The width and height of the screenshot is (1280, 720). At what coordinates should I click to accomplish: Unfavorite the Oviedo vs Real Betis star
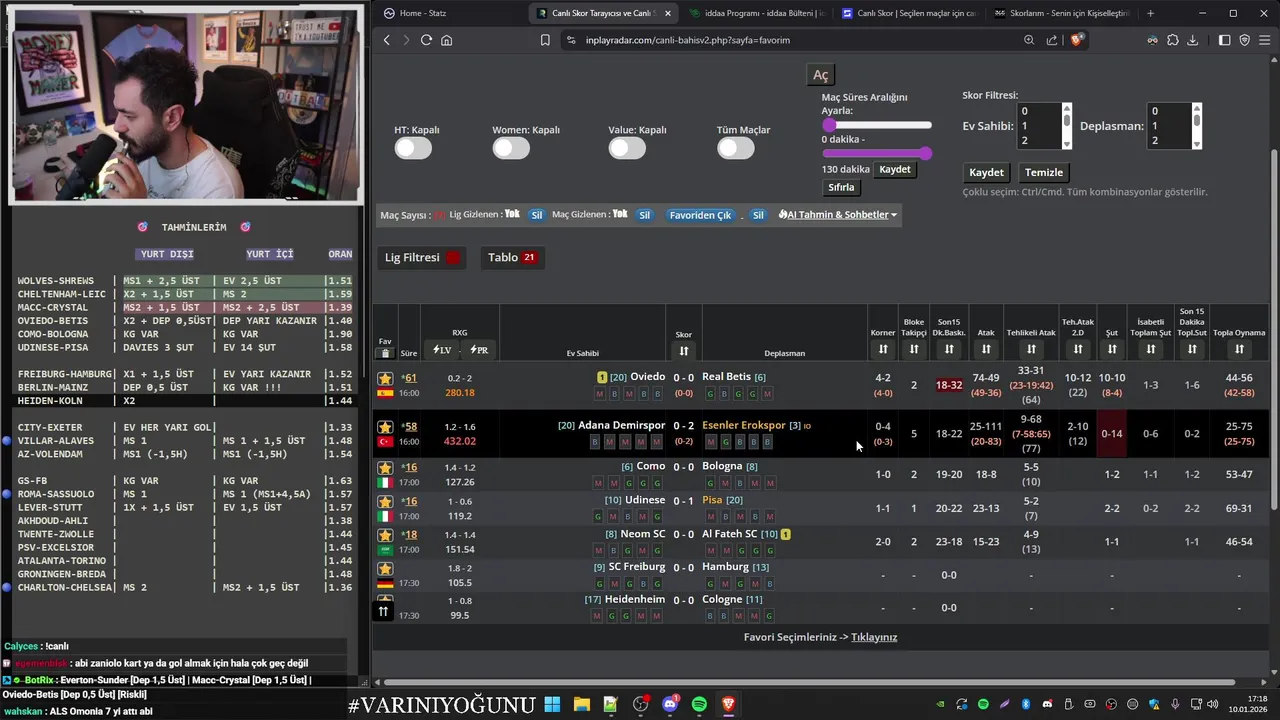coord(385,378)
